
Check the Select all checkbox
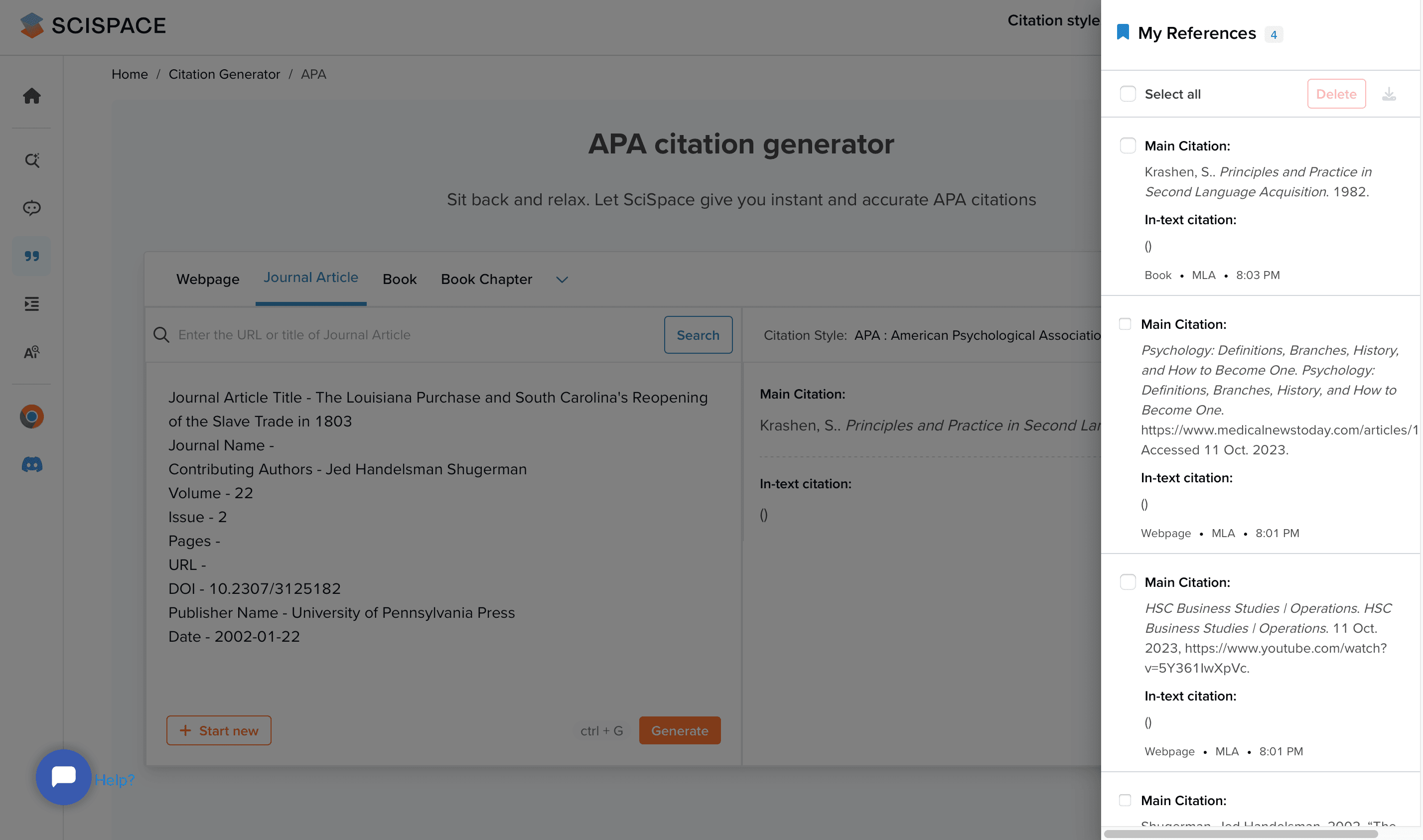[x=1128, y=94]
